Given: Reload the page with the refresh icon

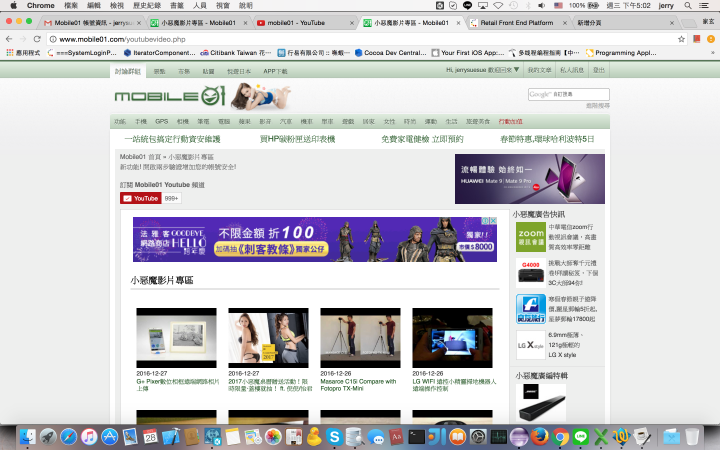Looking at the screenshot, I should point(37,39).
